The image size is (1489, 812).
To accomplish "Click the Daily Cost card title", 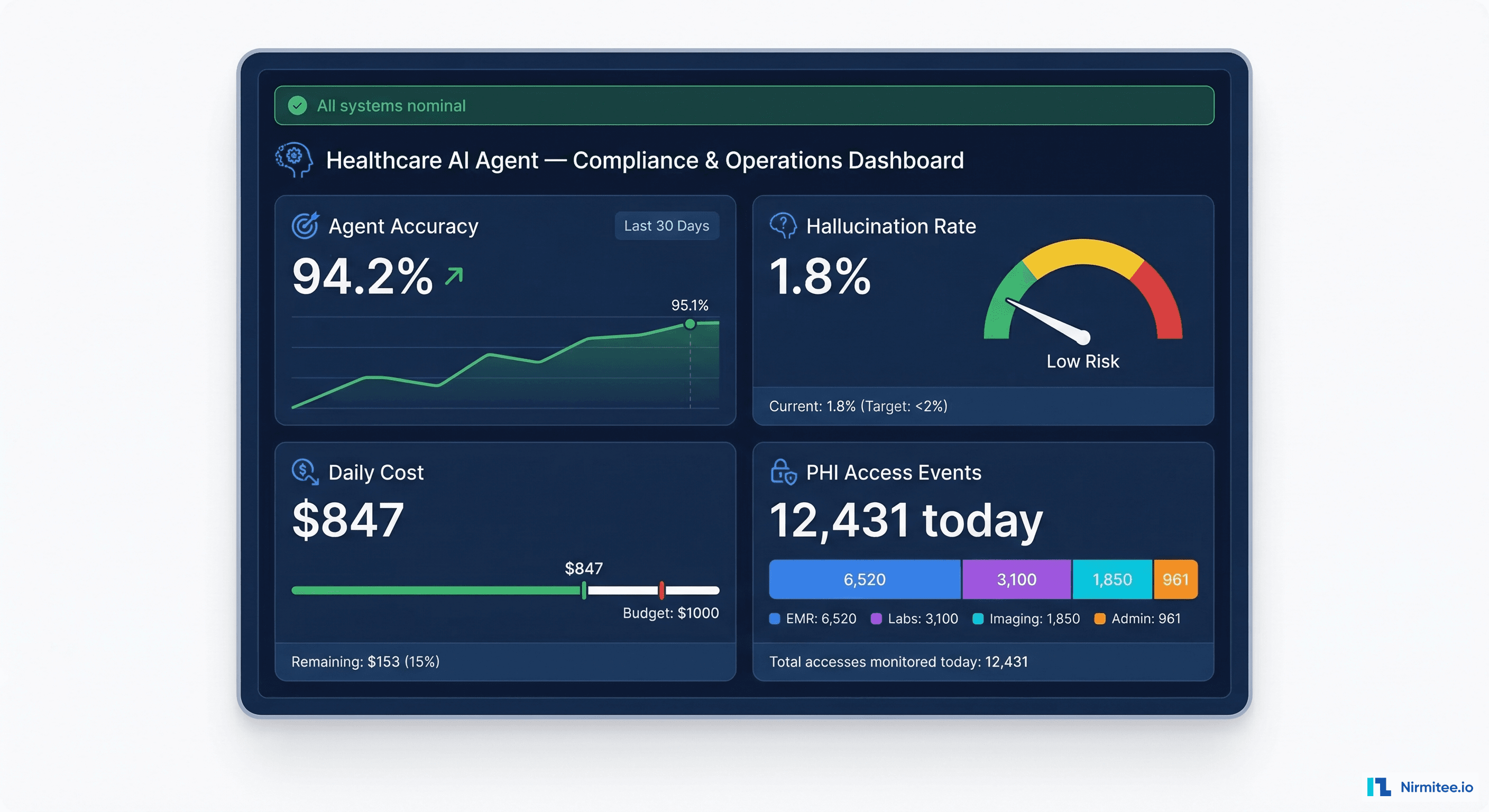I will click(376, 472).
